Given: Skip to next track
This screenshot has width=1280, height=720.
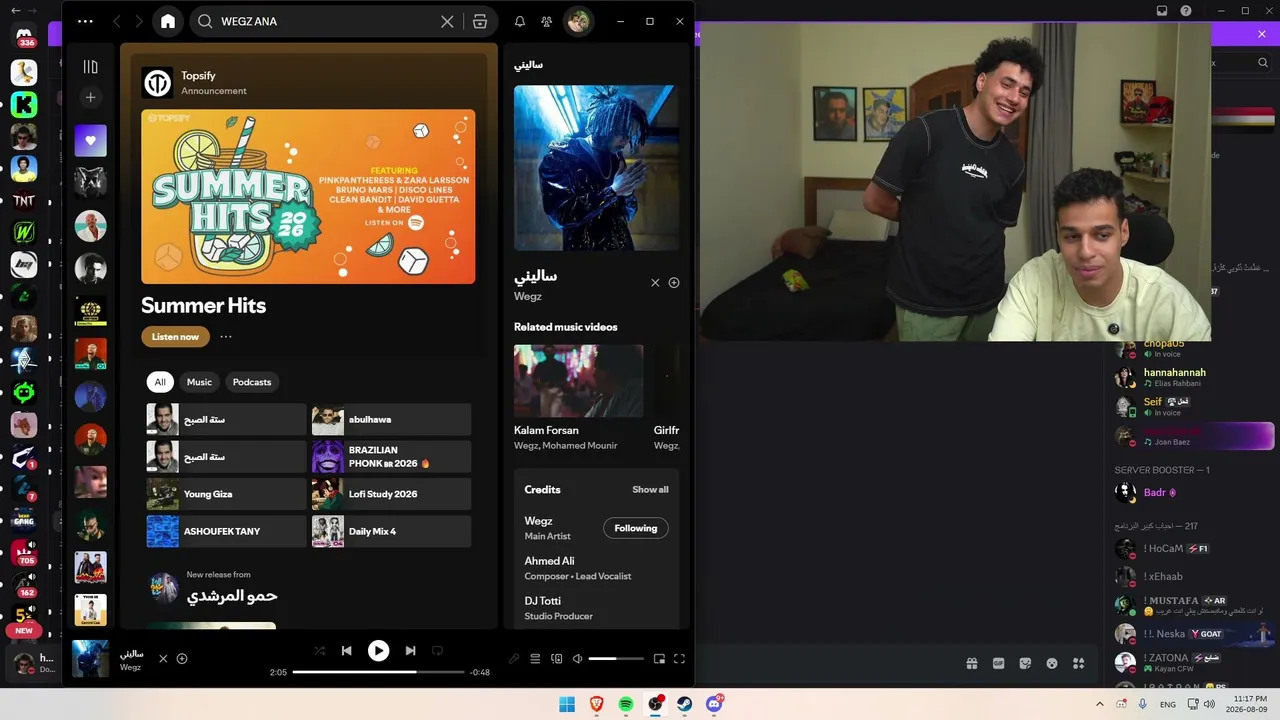Looking at the screenshot, I should tap(410, 651).
